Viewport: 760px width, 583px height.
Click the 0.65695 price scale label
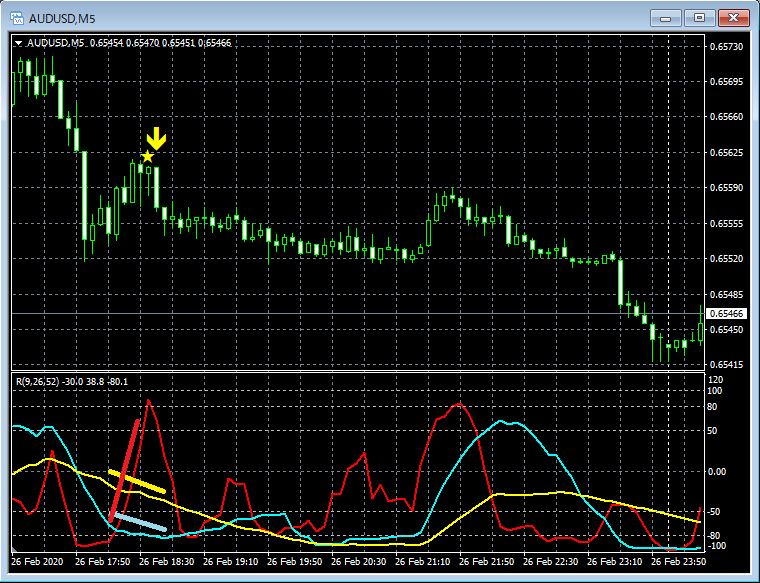click(x=726, y=82)
